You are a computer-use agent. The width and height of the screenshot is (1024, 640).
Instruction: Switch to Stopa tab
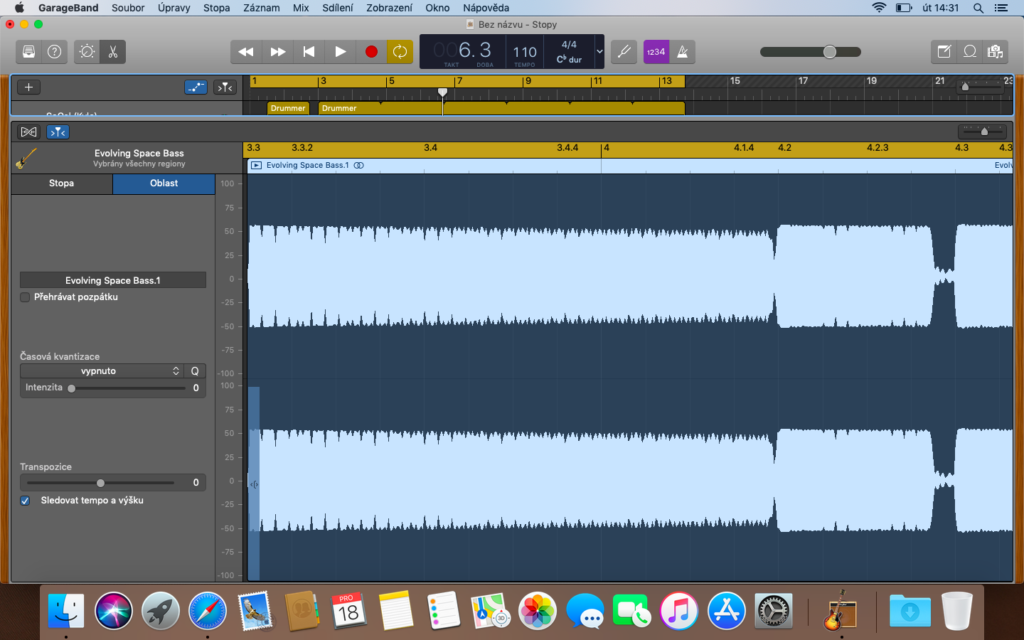click(61, 184)
